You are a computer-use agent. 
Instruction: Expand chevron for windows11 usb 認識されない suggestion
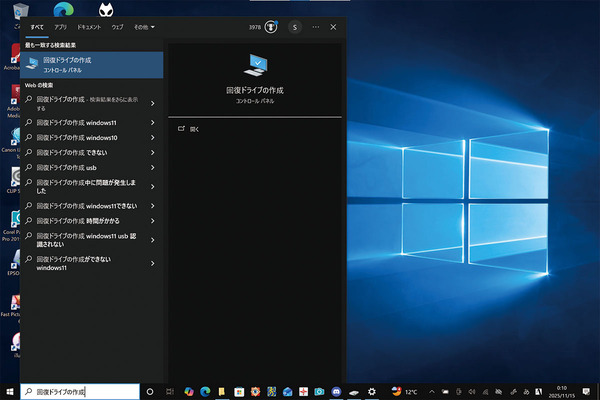pyautogui.click(x=152, y=240)
